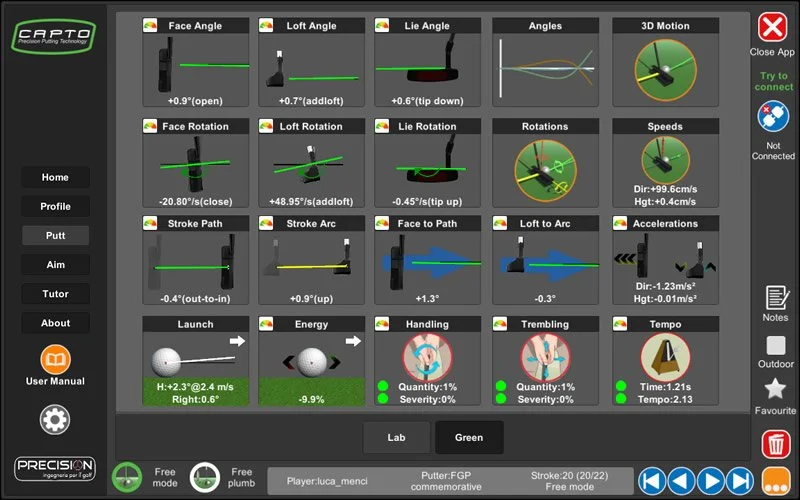Close the app with red X
The image size is (800, 500).
(x=772, y=27)
